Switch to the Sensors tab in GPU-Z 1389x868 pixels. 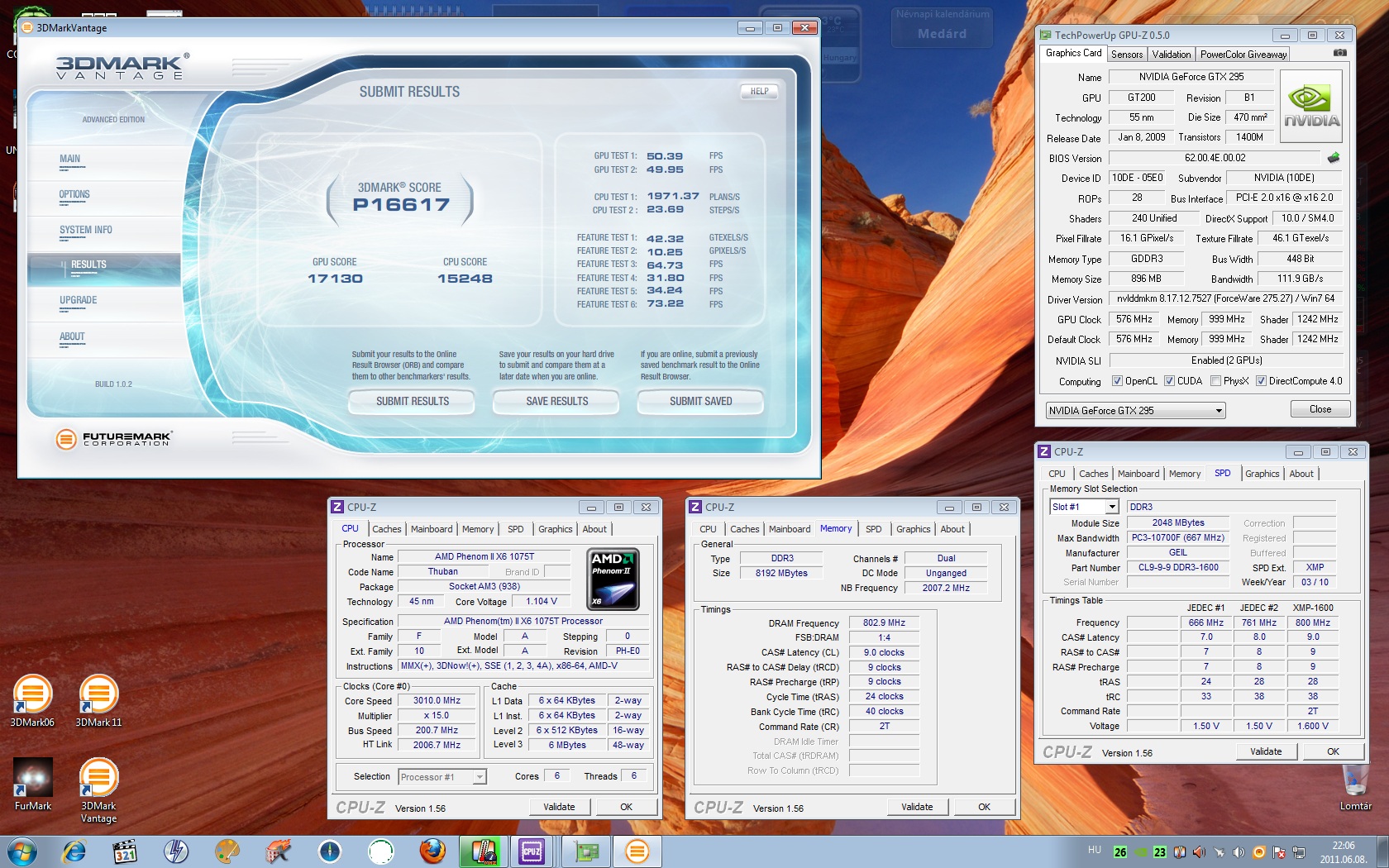tap(1126, 55)
